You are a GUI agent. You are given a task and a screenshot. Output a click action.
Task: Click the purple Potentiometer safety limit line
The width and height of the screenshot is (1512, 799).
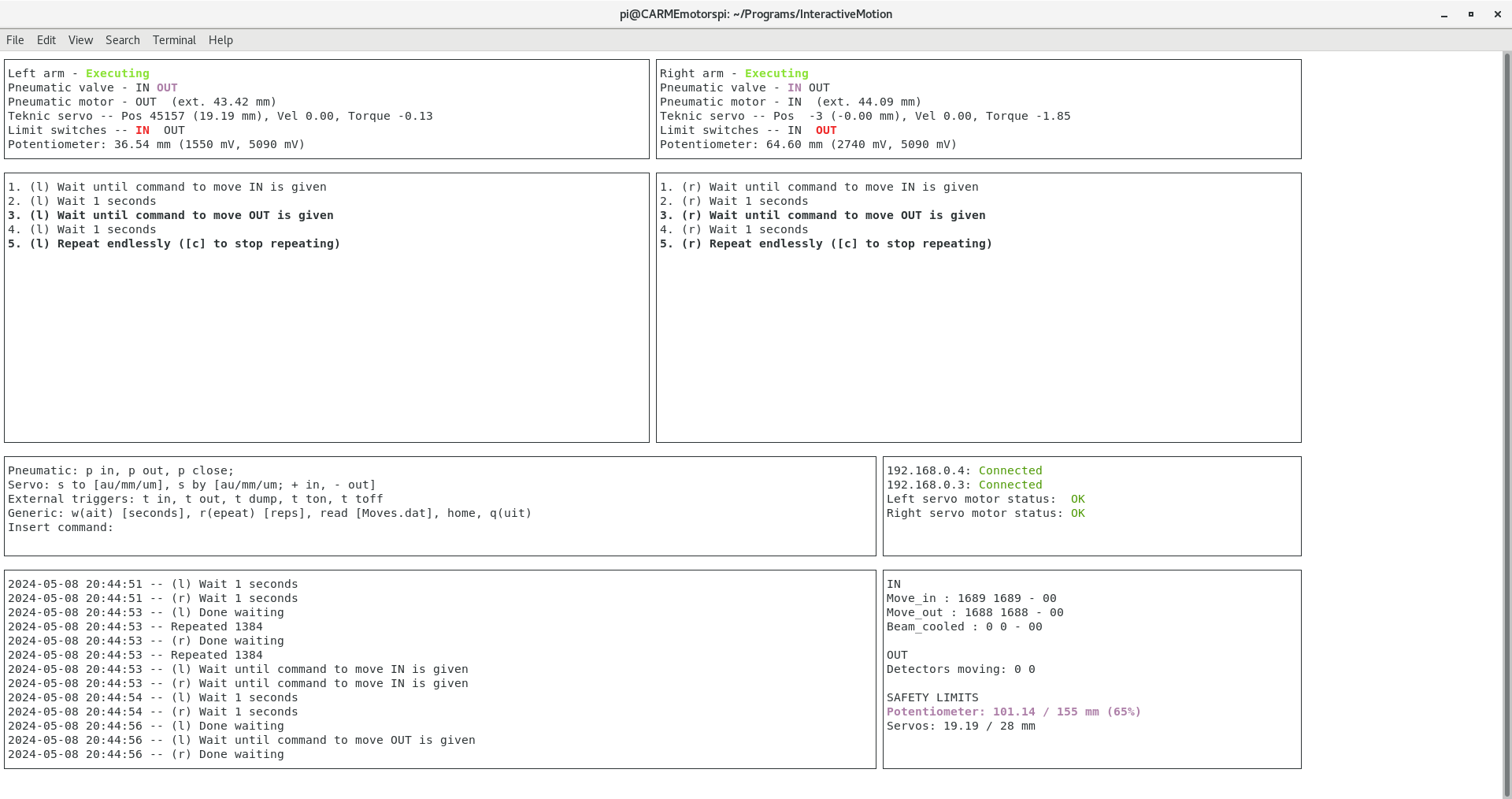[x=1014, y=712]
